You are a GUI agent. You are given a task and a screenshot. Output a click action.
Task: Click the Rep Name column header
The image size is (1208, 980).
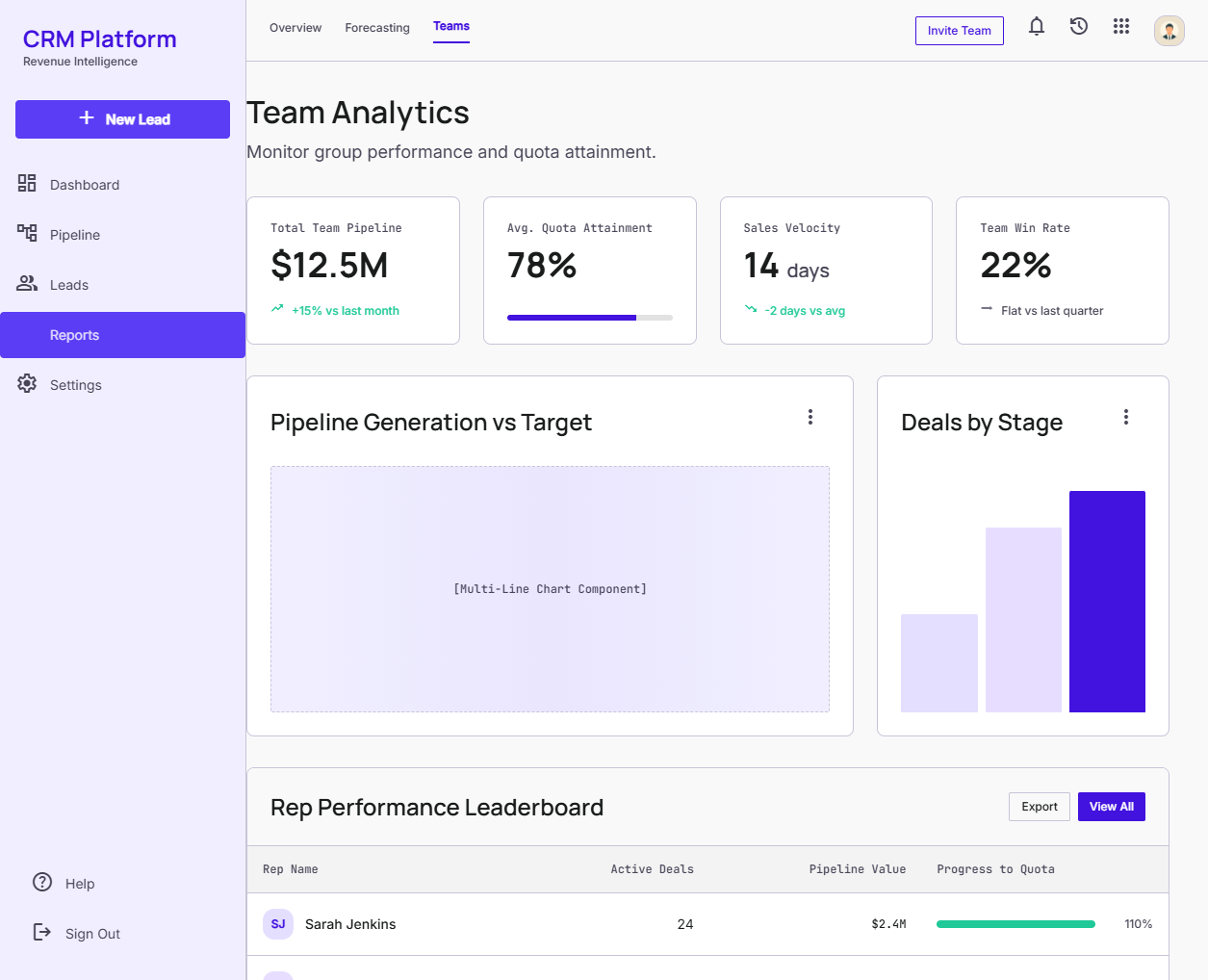(x=291, y=869)
